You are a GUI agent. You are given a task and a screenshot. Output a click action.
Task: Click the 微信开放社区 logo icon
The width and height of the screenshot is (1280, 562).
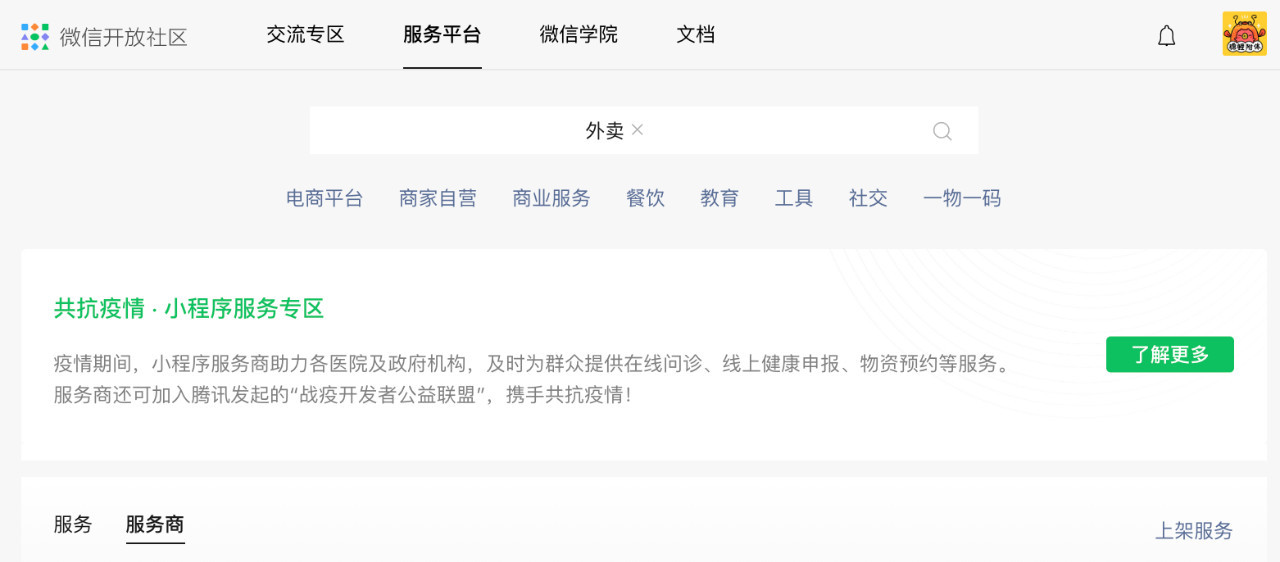[35, 36]
